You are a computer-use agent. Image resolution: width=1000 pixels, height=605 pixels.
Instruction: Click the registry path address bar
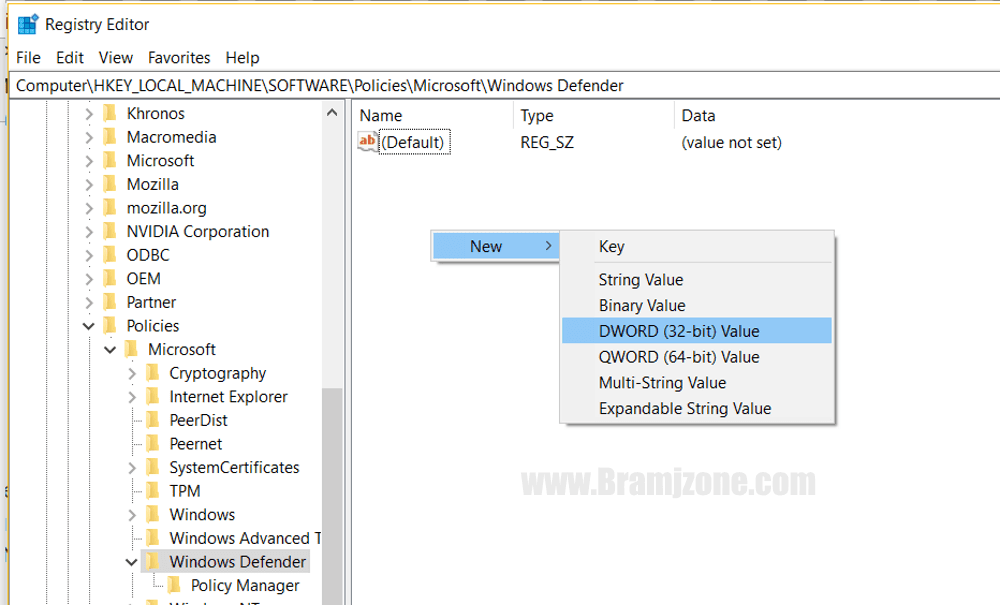(504, 85)
